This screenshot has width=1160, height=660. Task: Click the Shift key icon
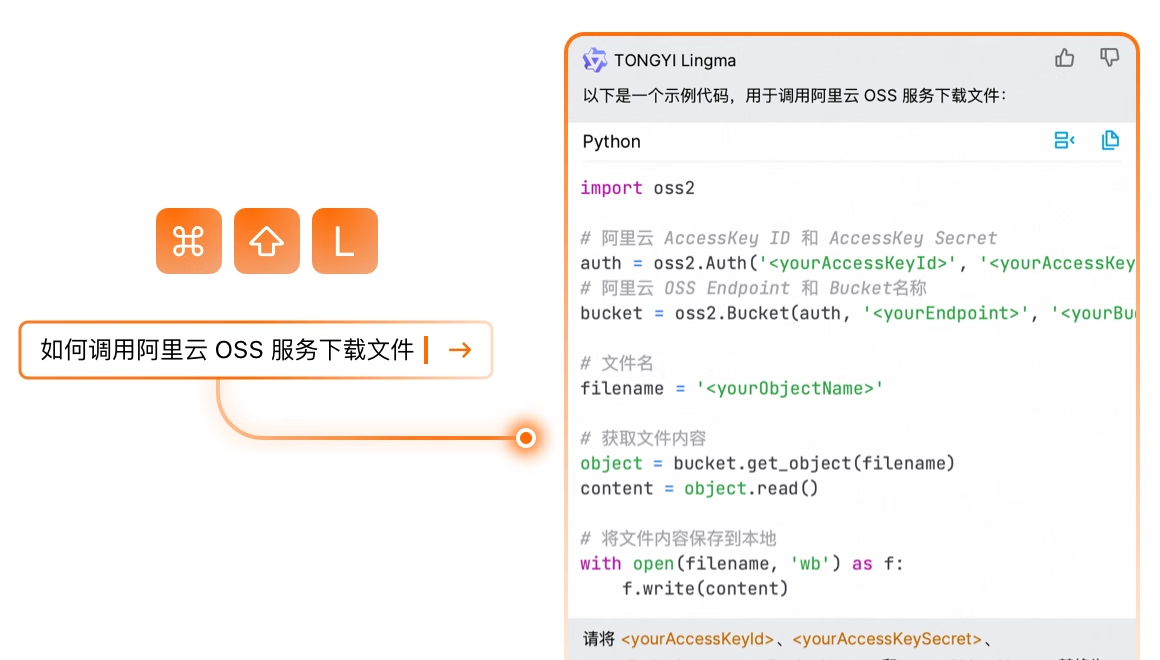point(267,241)
